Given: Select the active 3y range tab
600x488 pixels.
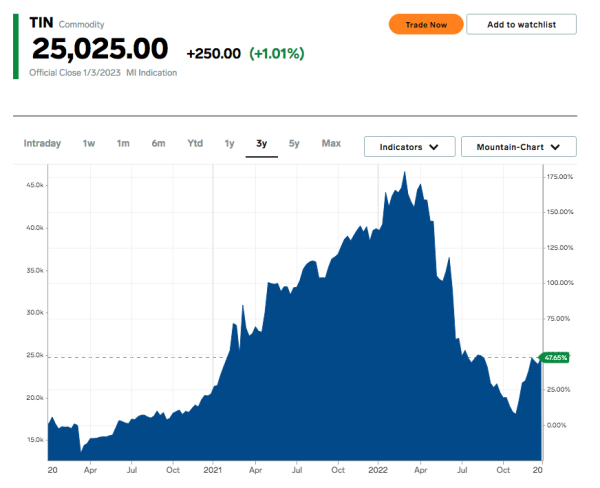Looking at the screenshot, I should click(261, 144).
